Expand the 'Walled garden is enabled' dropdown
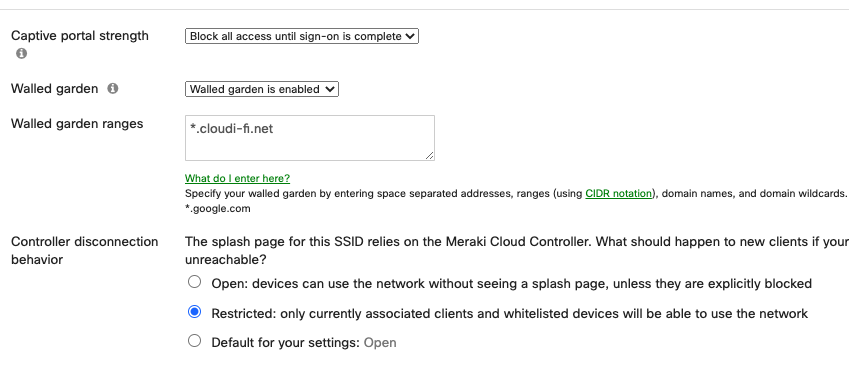 coord(262,89)
